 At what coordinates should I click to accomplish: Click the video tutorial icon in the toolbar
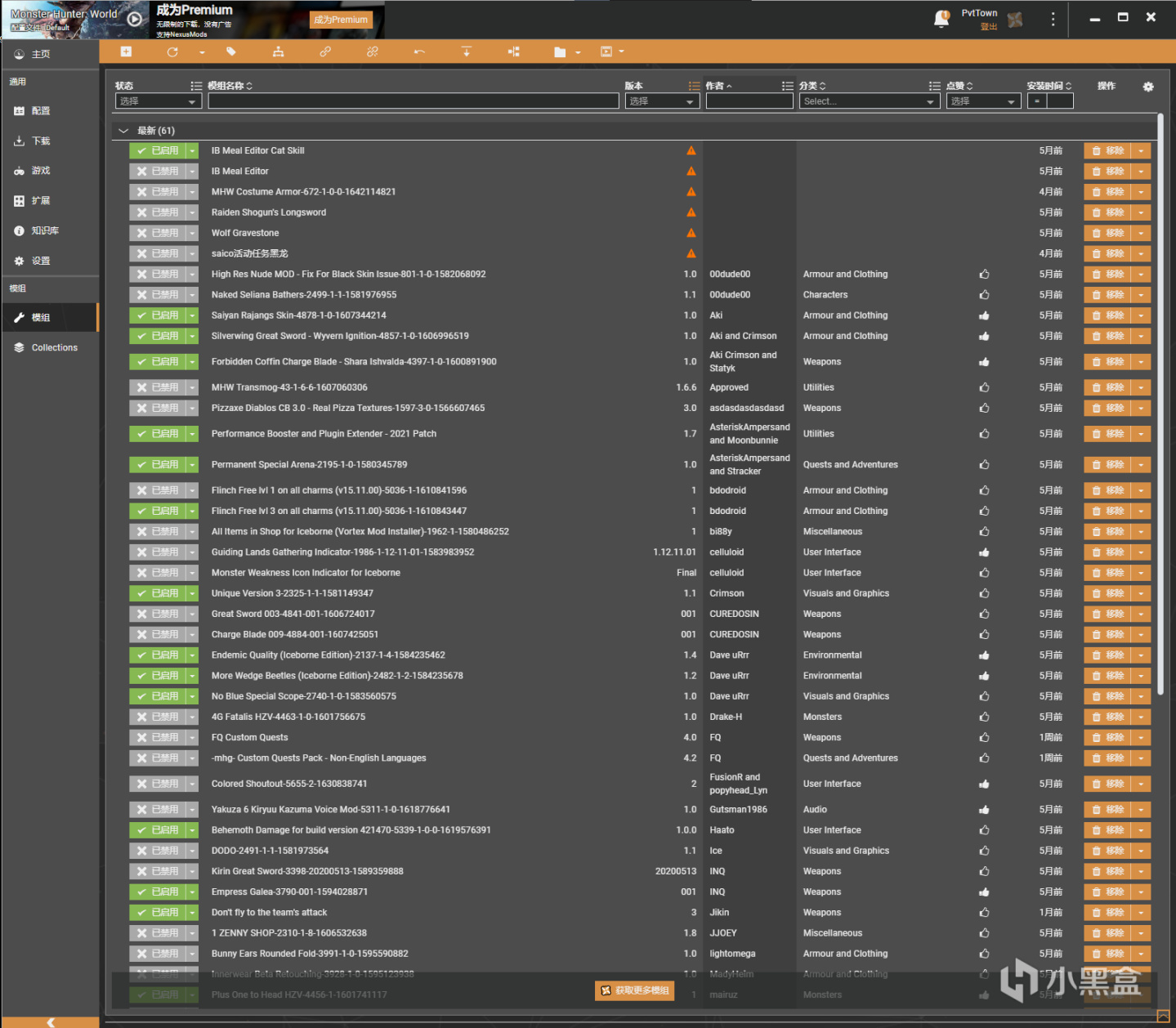[x=606, y=51]
